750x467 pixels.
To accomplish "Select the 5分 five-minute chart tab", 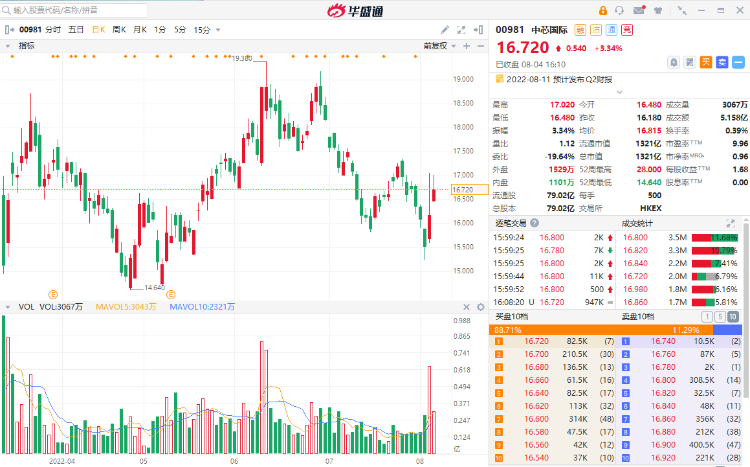I will coord(180,30).
